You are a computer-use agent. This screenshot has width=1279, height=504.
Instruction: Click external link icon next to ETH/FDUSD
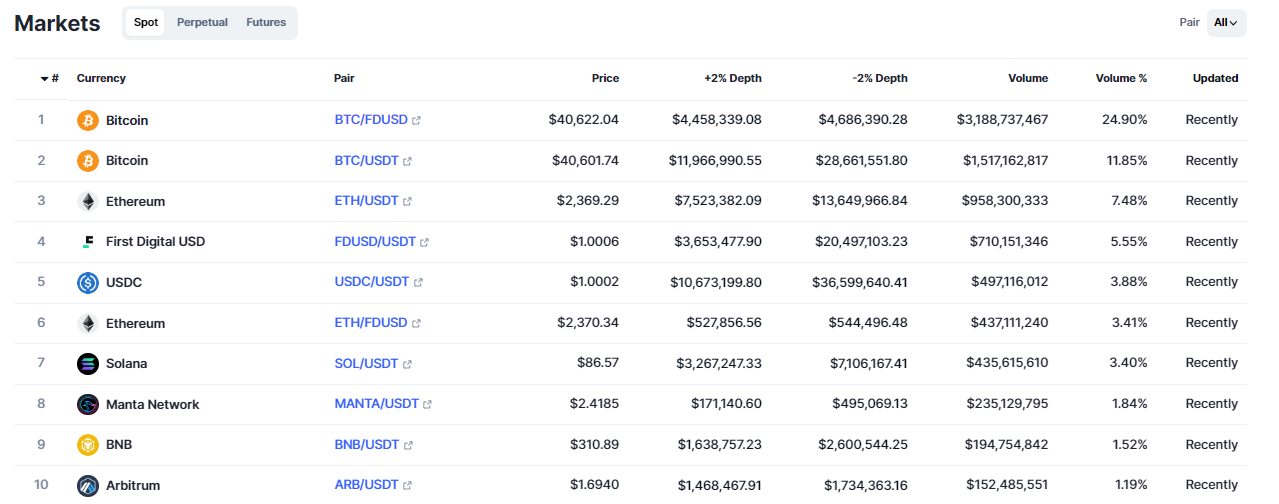pos(417,323)
